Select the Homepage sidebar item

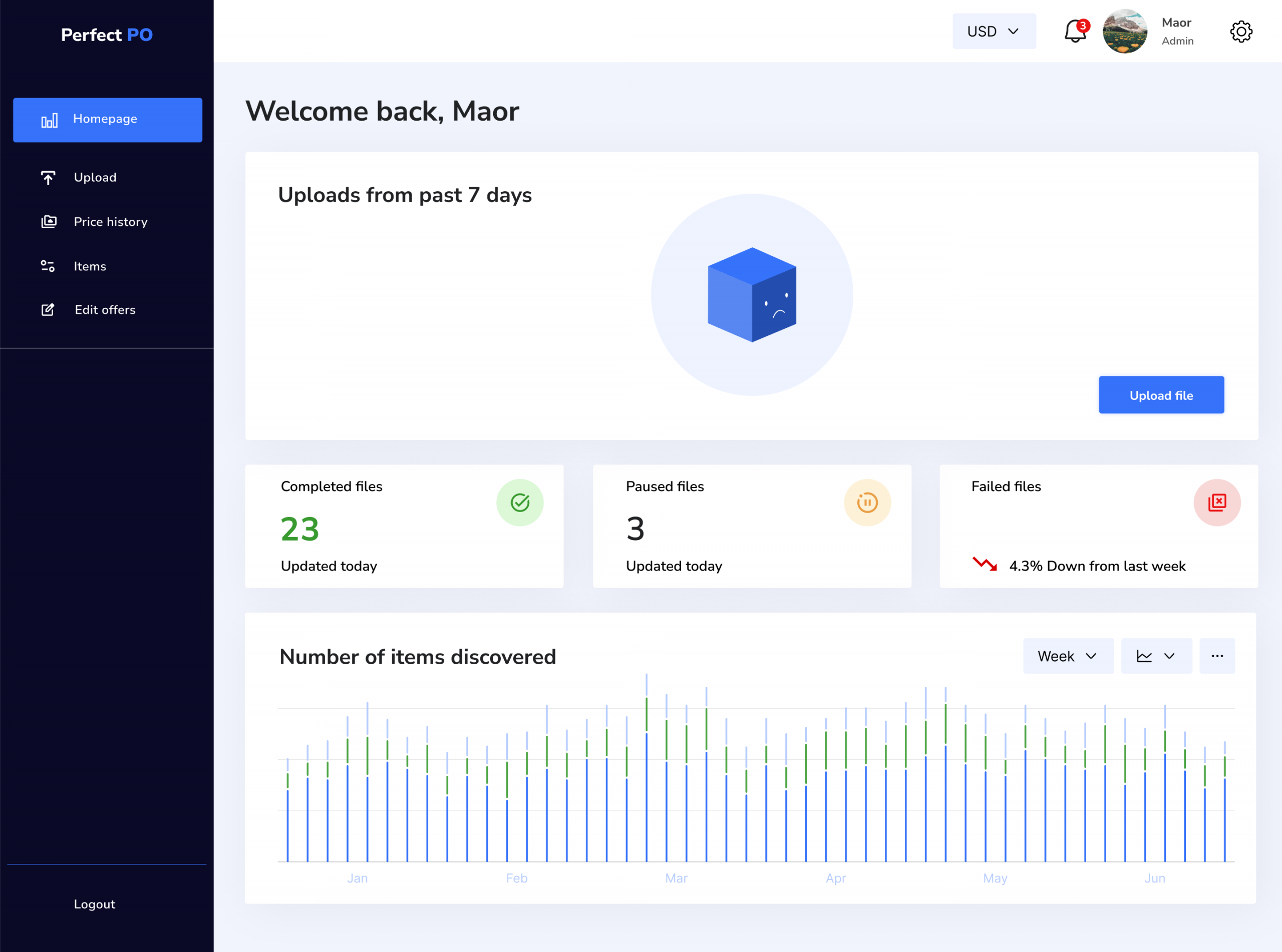[107, 119]
